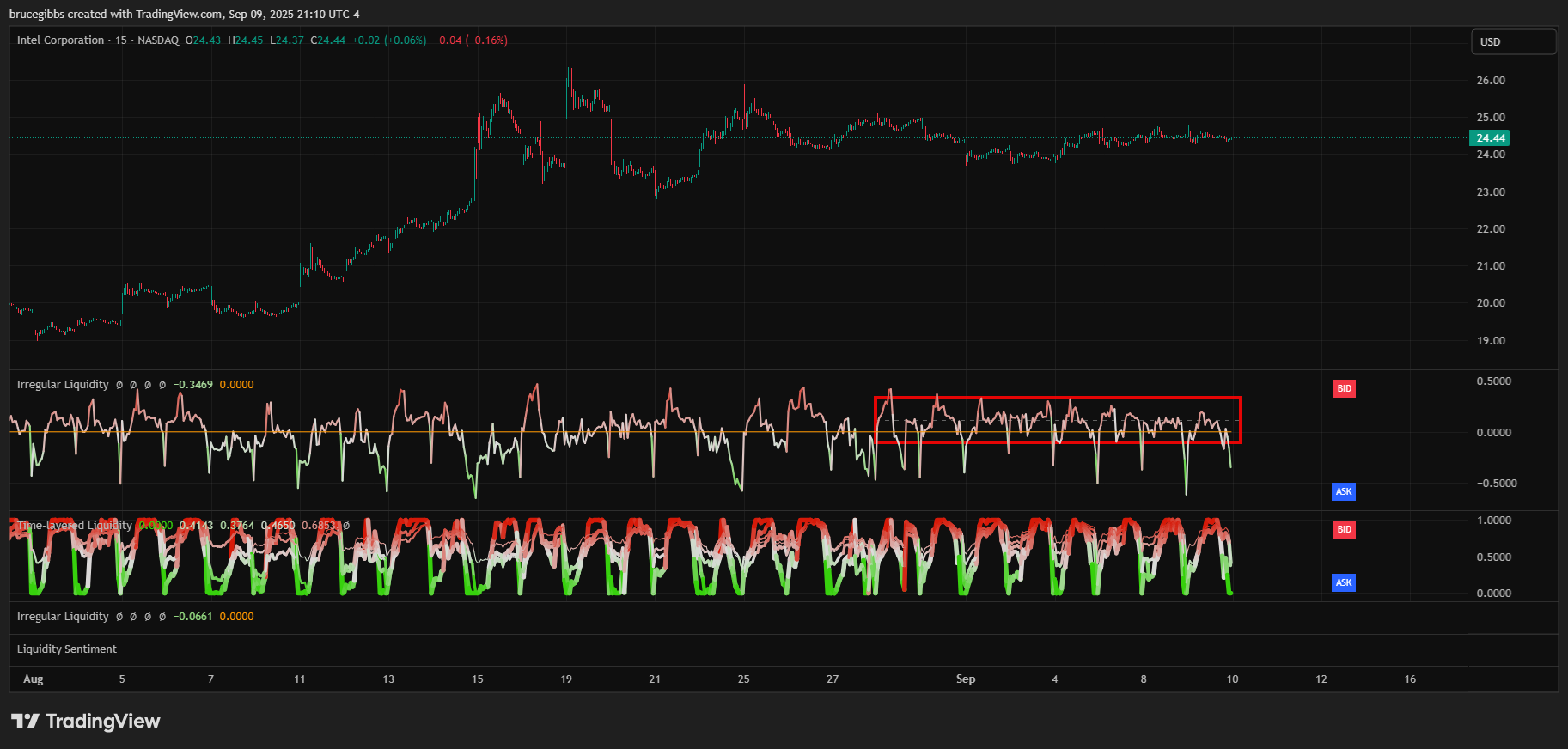Click the red BID label in the Time-layered Liquidity pane
The width and height of the screenshot is (1568, 749).
(x=1344, y=529)
